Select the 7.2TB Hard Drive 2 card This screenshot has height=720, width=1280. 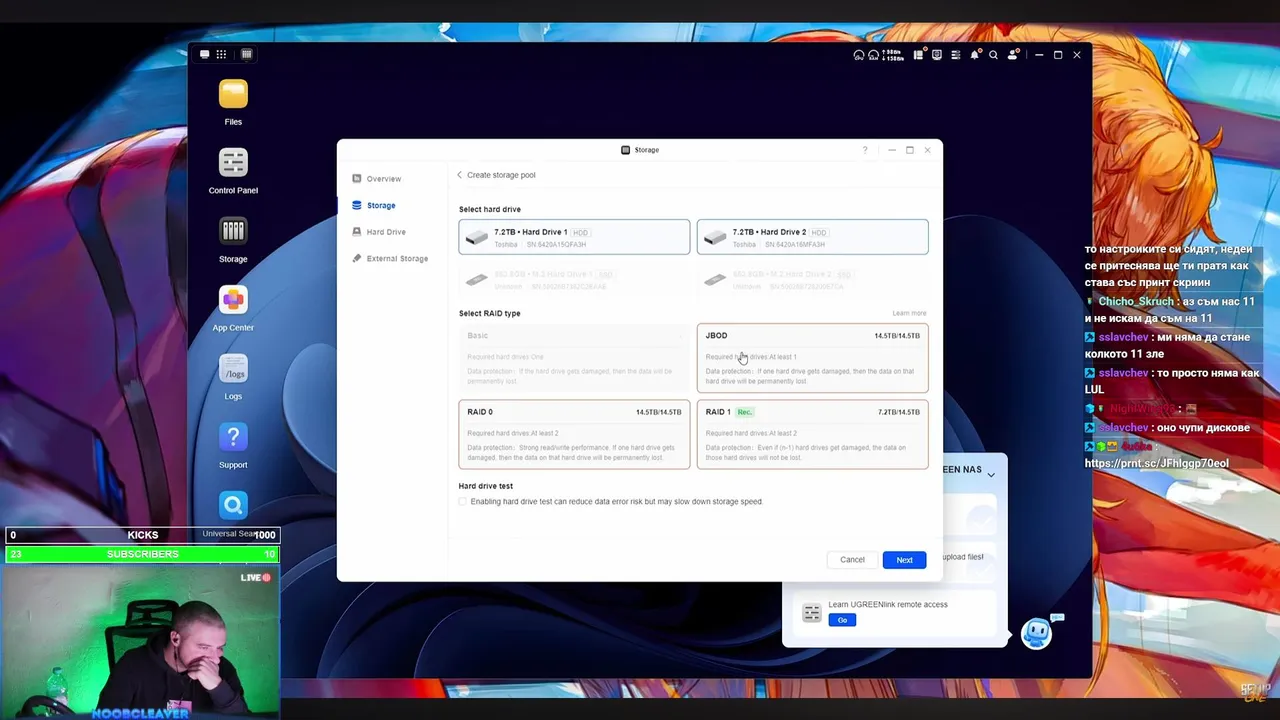812,237
